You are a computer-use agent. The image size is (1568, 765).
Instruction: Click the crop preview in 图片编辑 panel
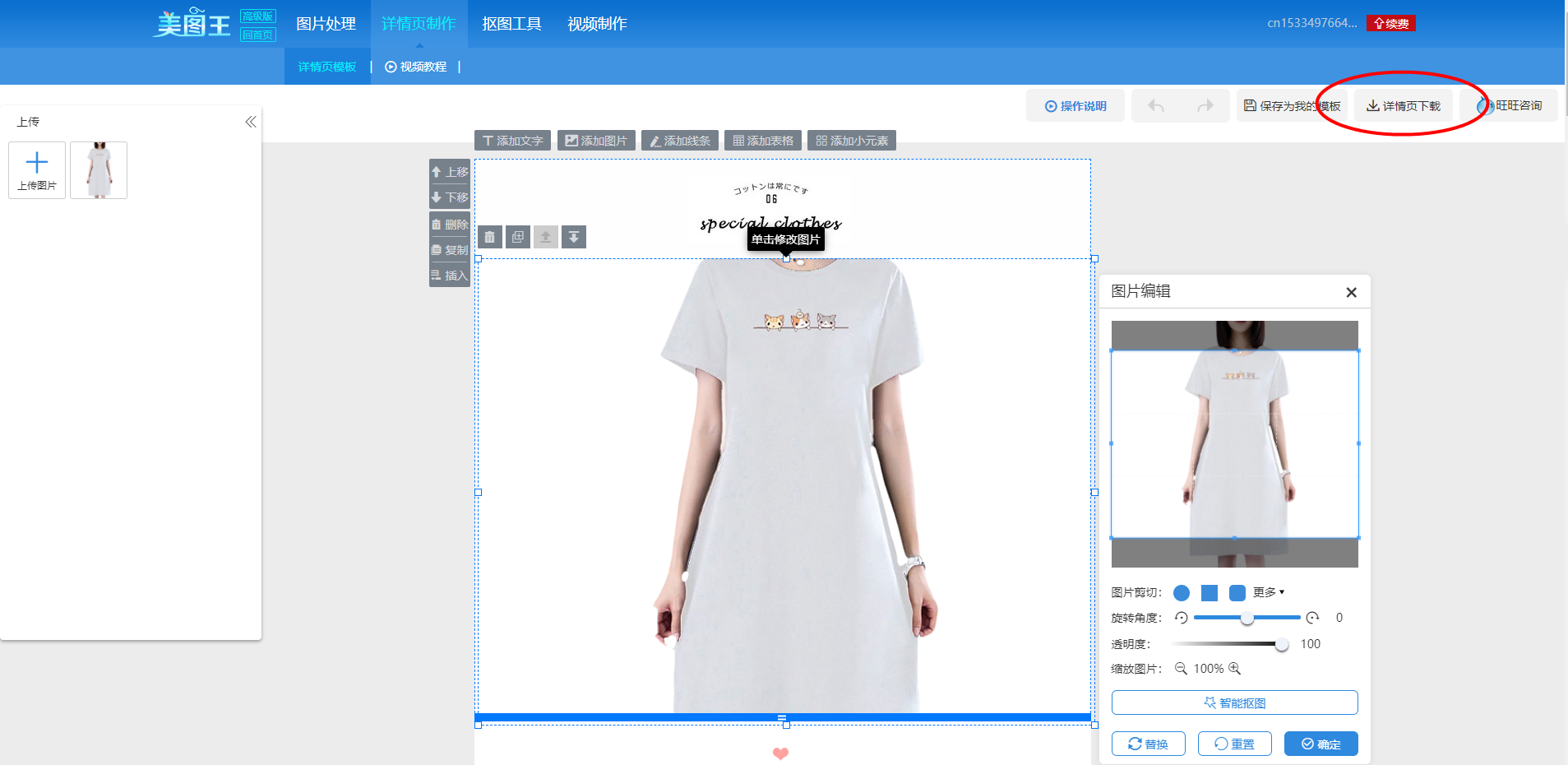pos(1235,444)
